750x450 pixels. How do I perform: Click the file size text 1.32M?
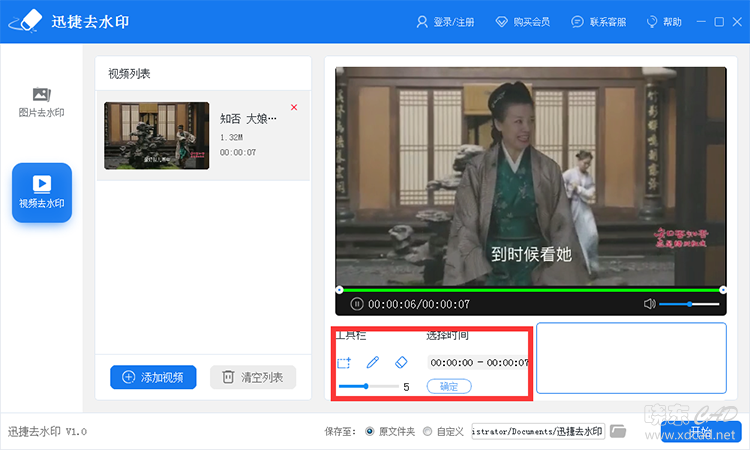(232, 137)
